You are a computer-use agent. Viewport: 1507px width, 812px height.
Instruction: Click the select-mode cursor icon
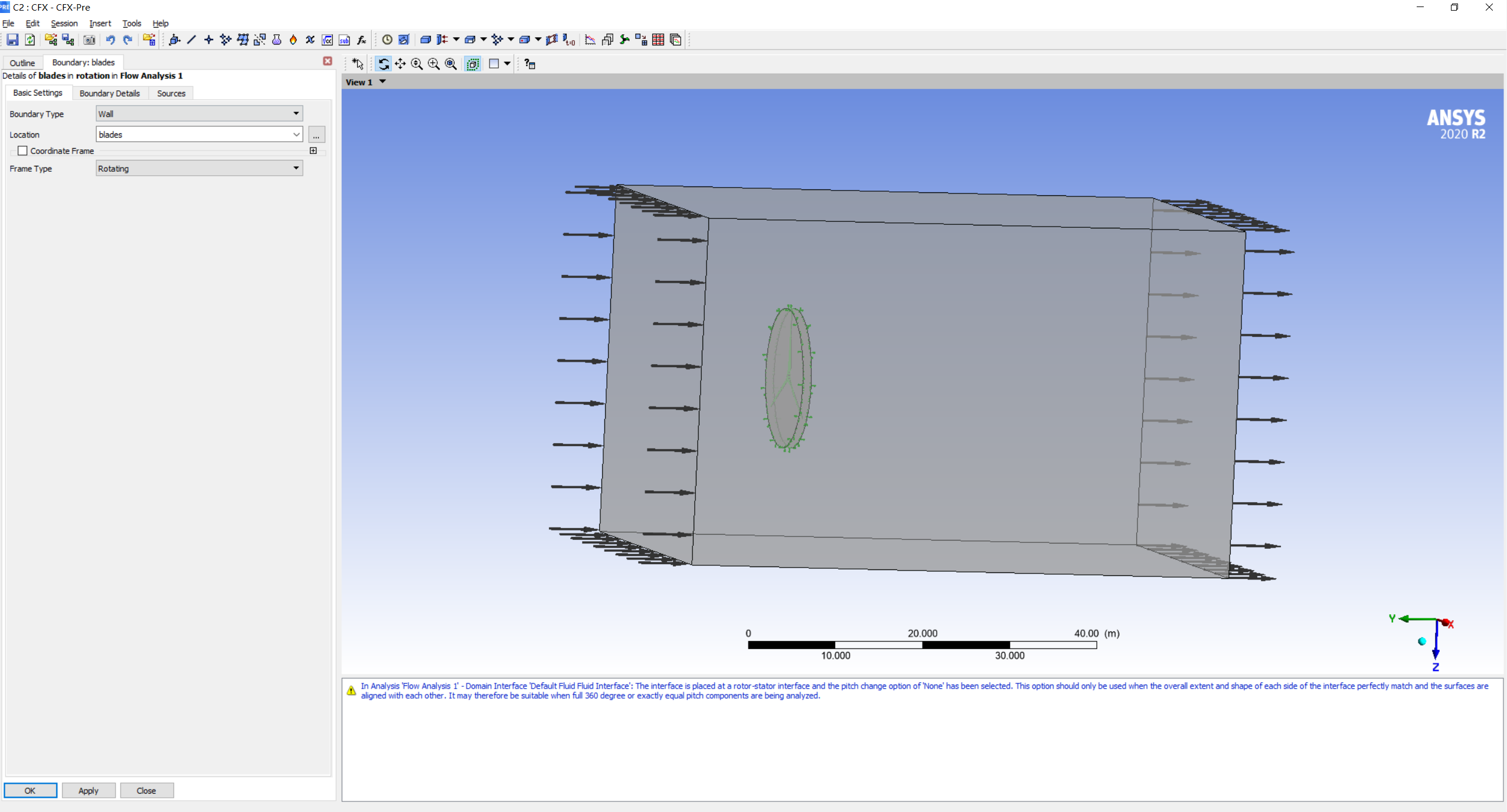click(358, 64)
